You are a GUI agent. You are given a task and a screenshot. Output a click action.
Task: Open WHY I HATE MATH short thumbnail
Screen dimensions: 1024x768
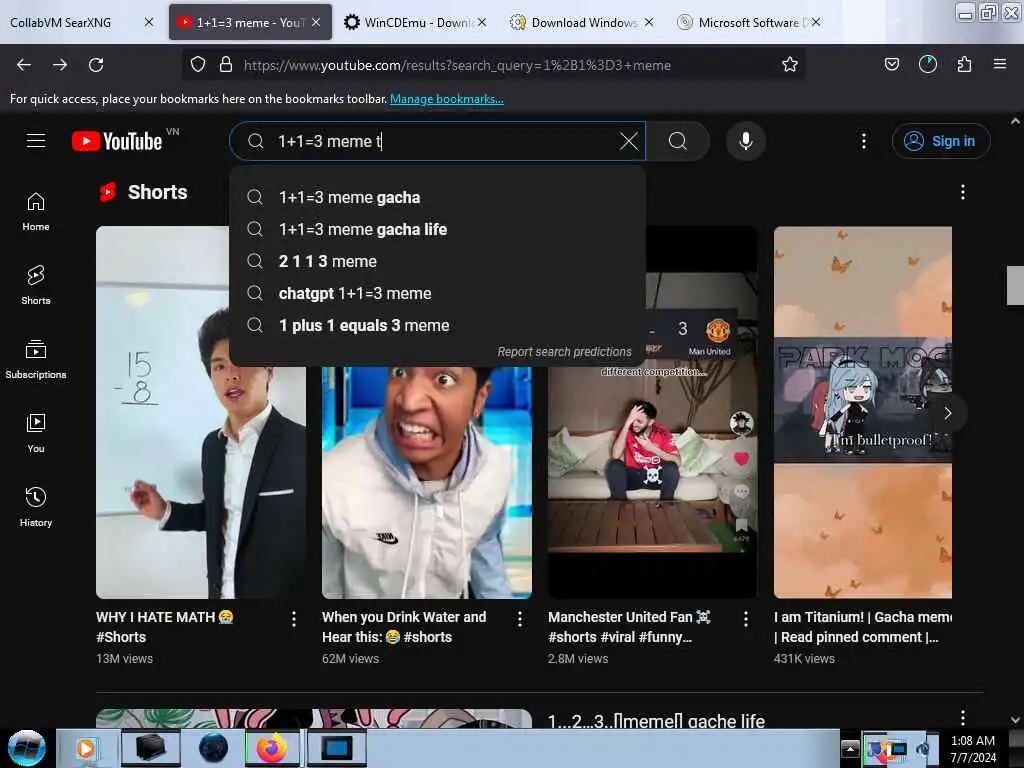tap(200, 412)
